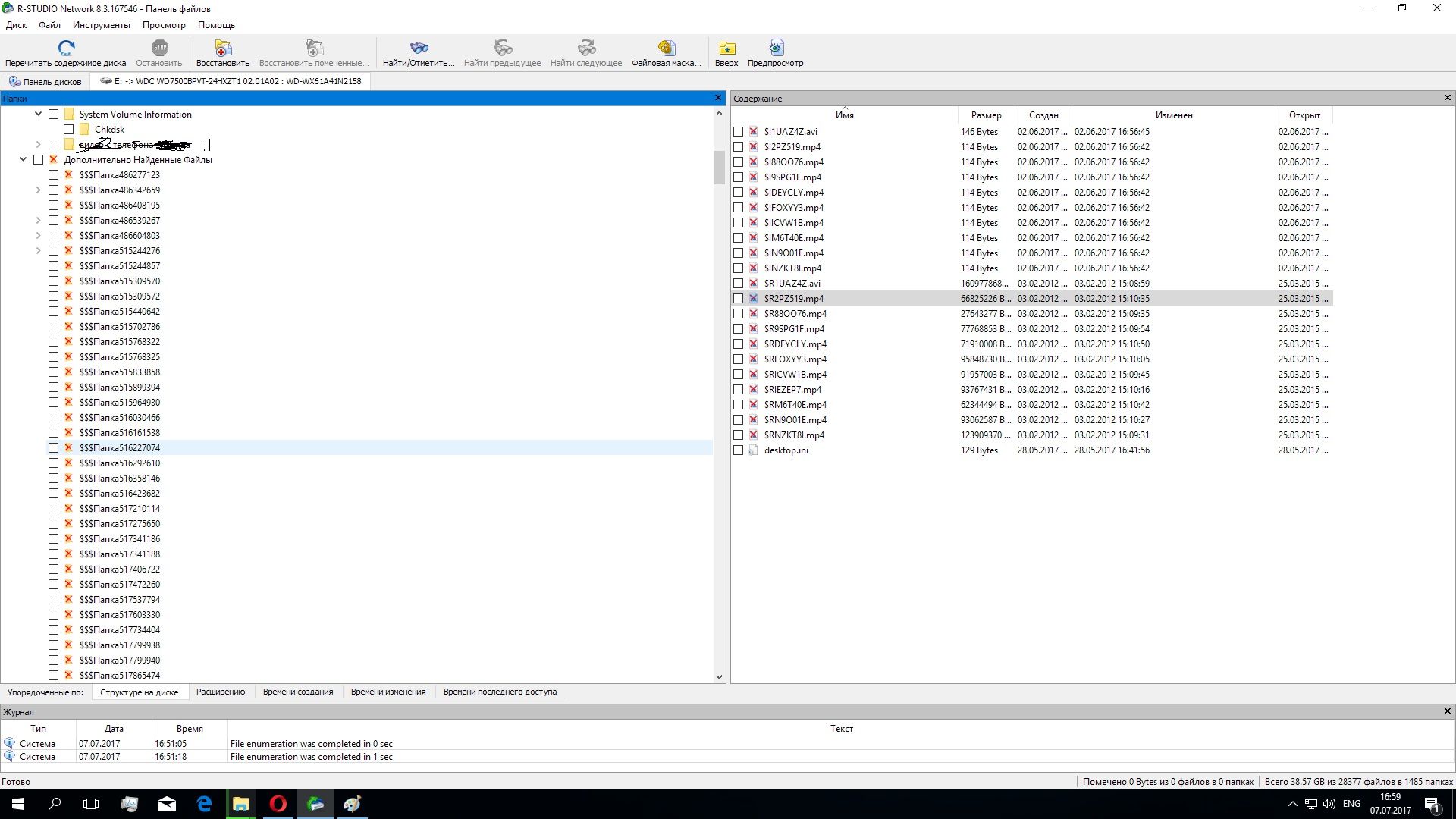Check the $I1UAZ4Z.avi file checkbox

[738, 131]
